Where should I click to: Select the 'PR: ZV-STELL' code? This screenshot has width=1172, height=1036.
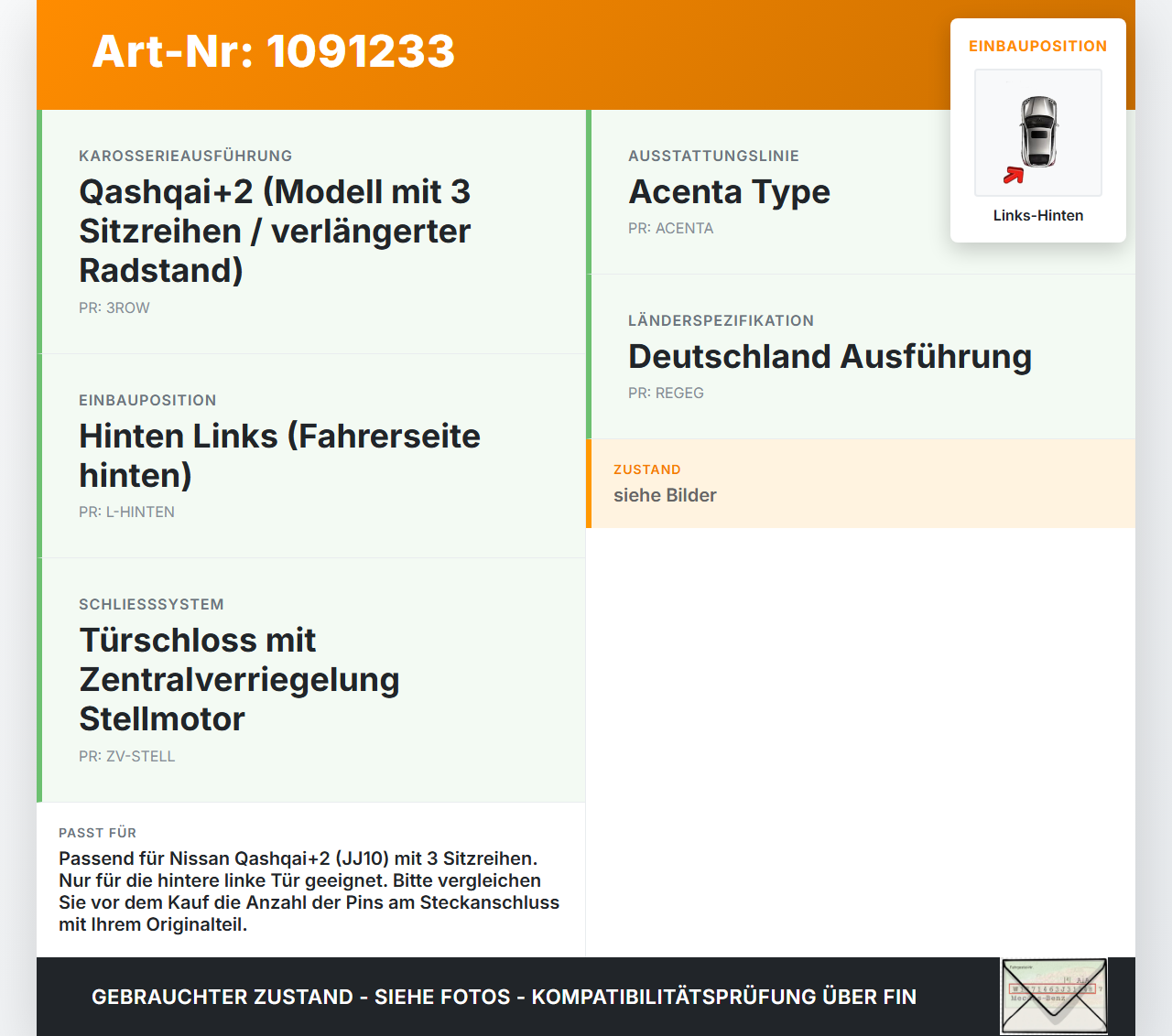(126, 756)
